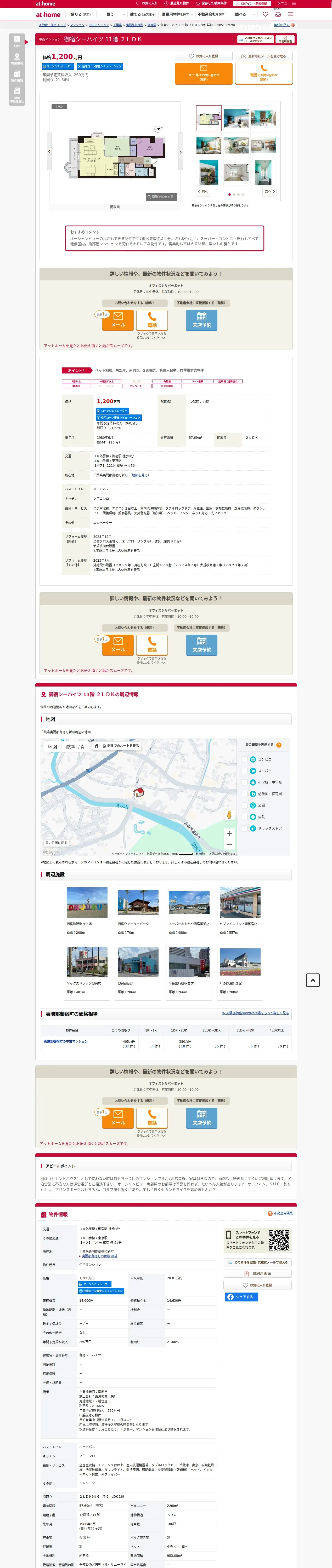The width and height of the screenshot is (332, 1568).
Task: Open 最近見た物件 in top bar
Action: [177, 3]
